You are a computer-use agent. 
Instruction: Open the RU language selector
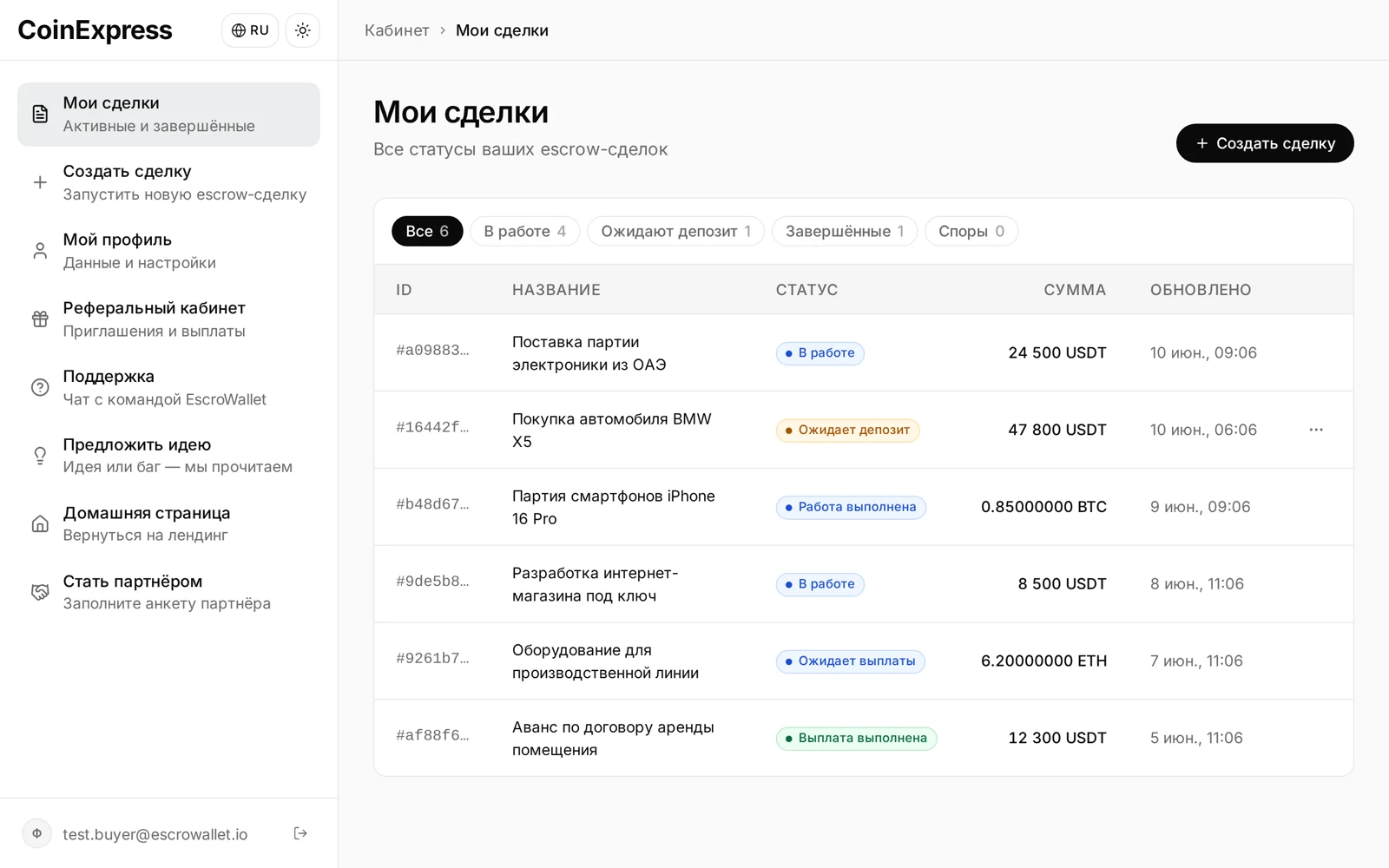[250, 30]
